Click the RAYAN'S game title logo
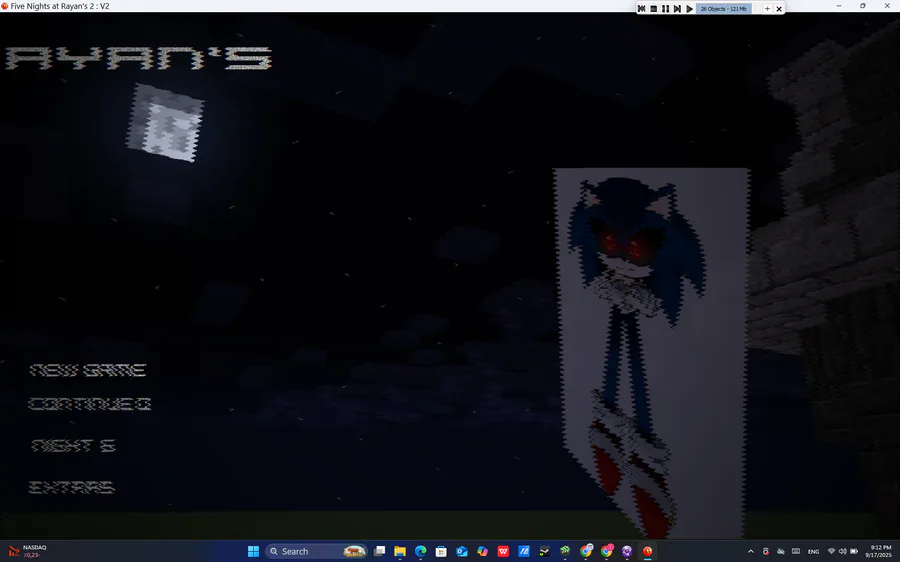 pos(138,58)
